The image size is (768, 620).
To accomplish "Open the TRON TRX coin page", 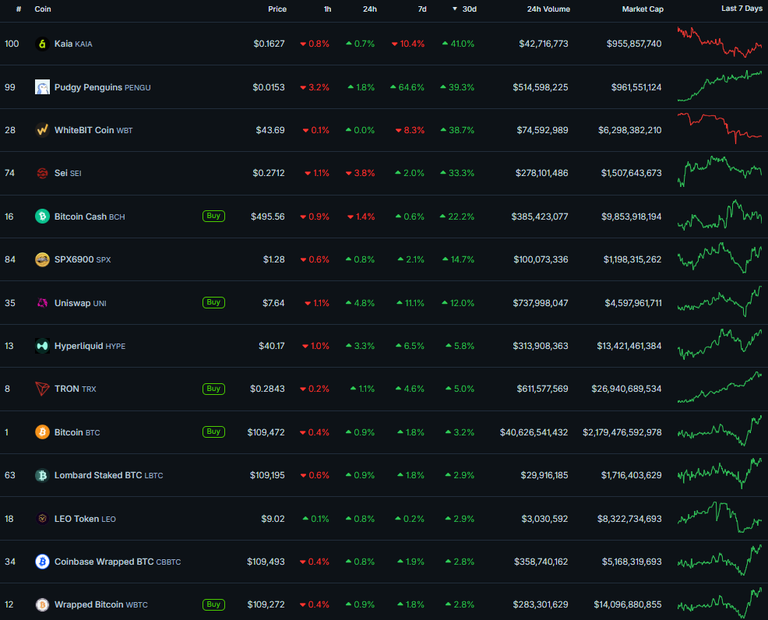I will tap(75, 389).
